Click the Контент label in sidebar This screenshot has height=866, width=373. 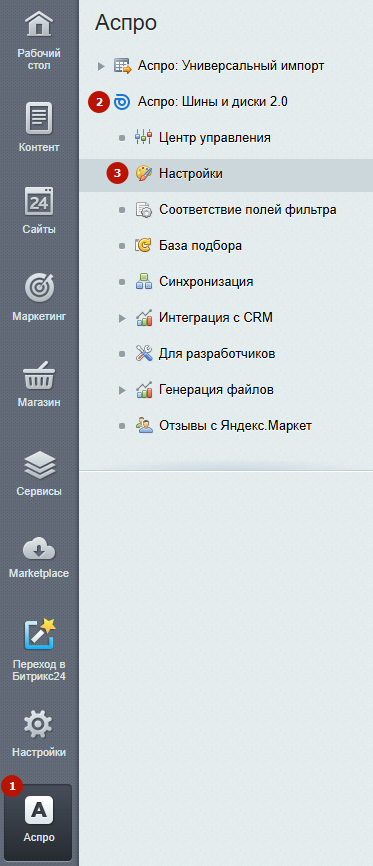click(39, 148)
